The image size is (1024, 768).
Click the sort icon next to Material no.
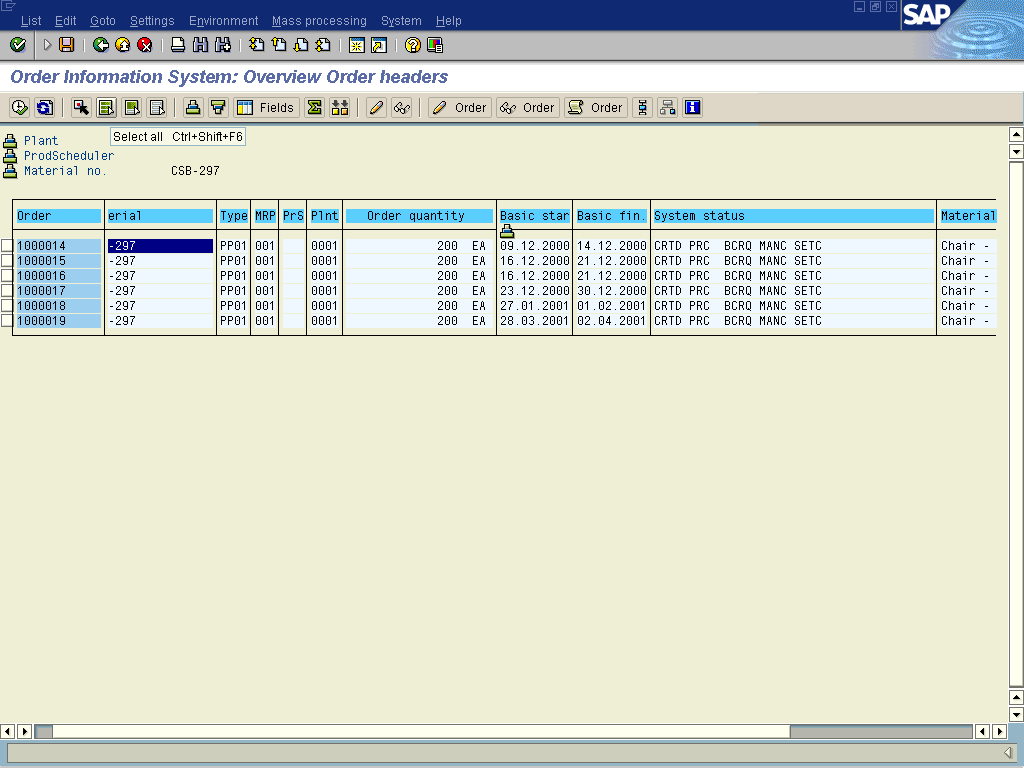pos(10,171)
